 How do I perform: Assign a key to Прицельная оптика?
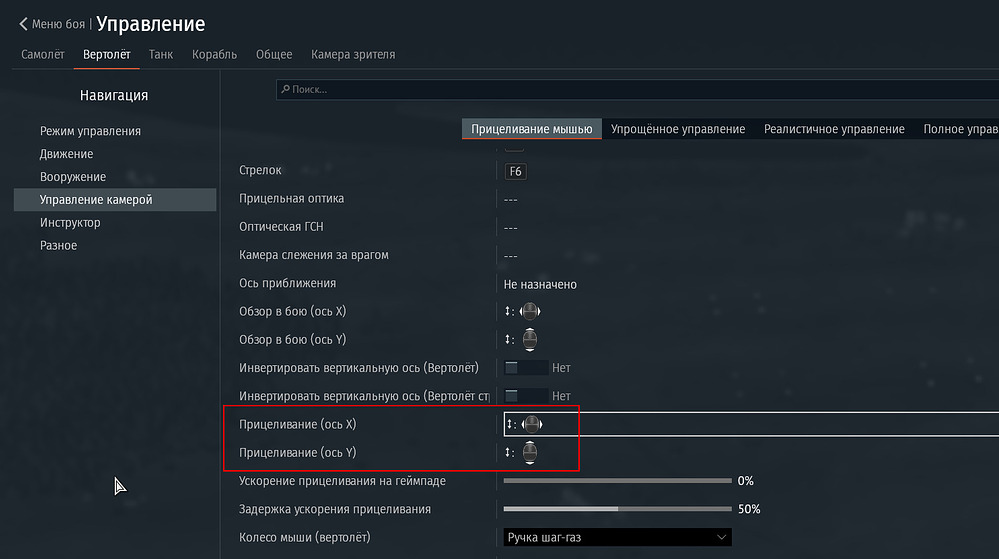(x=510, y=200)
